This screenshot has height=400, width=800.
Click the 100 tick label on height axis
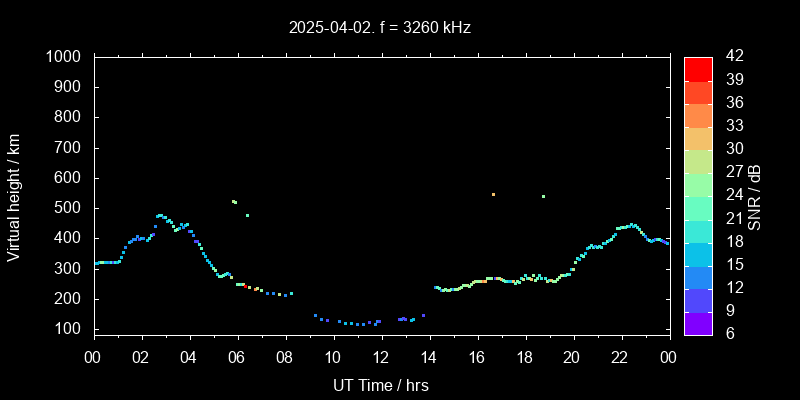(70, 329)
